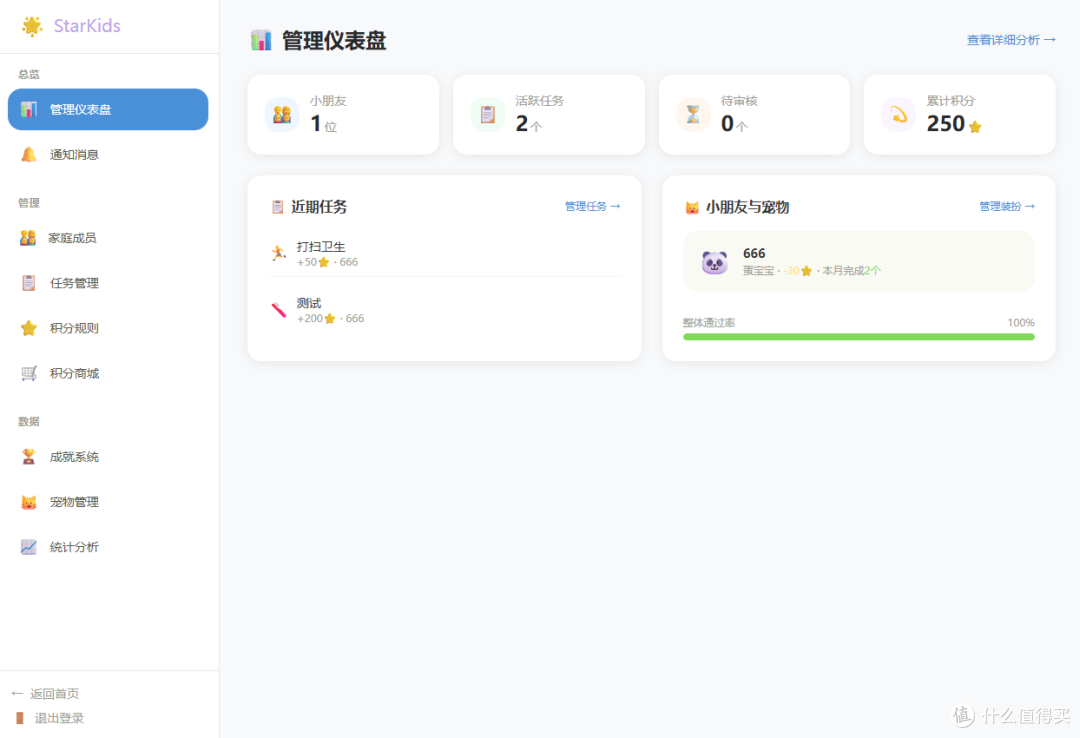Viewport: 1080px width, 738px height.
Task: Click the 小朋友与宠物 heading
Action: (747, 207)
